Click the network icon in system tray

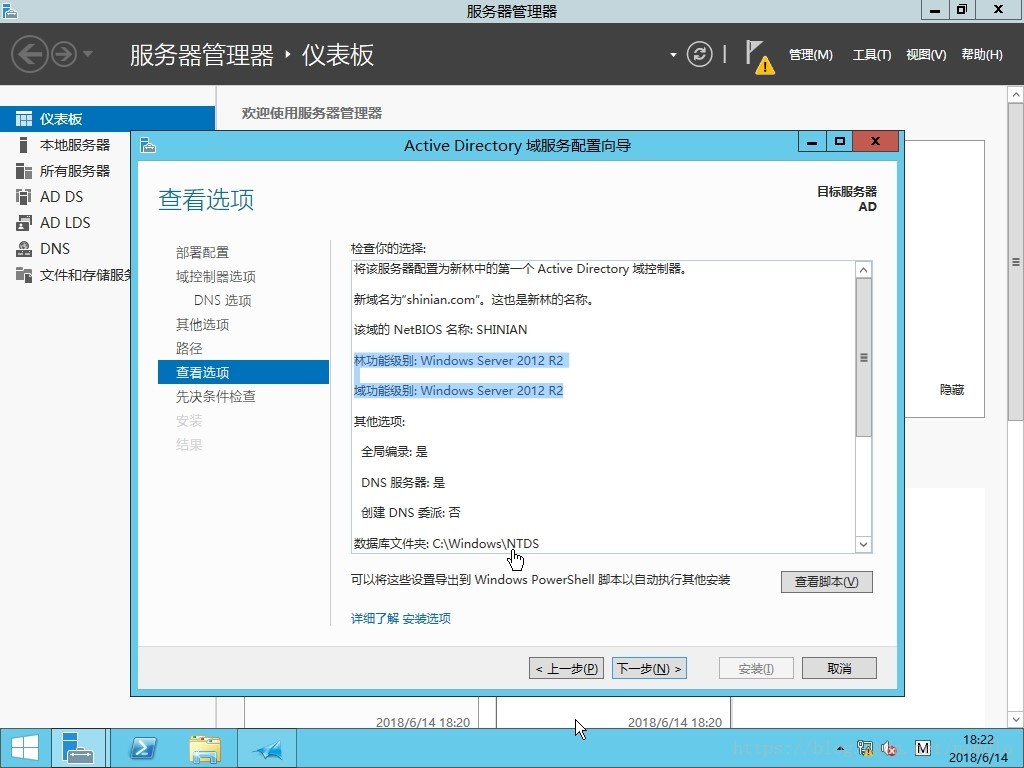[865, 748]
